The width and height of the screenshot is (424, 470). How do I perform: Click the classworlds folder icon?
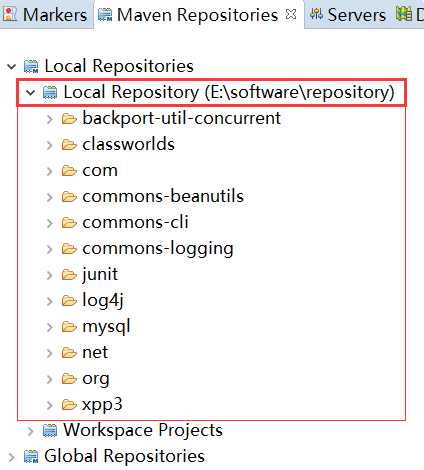[69, 144]
